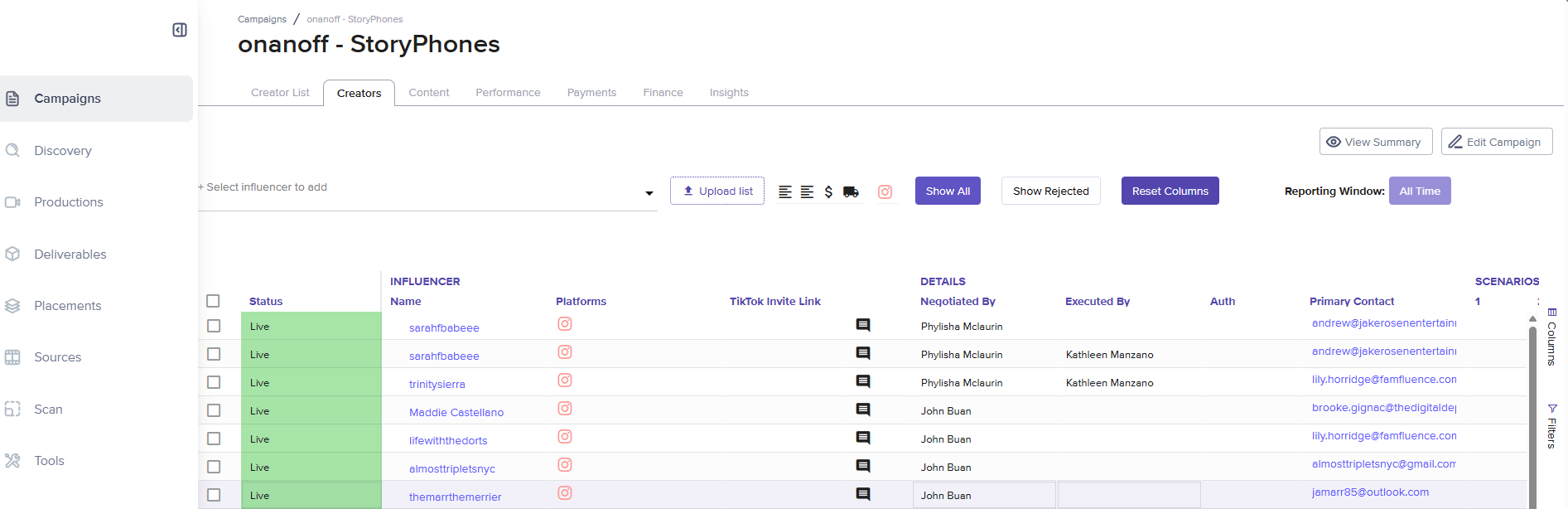Click the delivery truck toolbar icon
Viewport: 1568px width, 509px height.
pos(851,191)
